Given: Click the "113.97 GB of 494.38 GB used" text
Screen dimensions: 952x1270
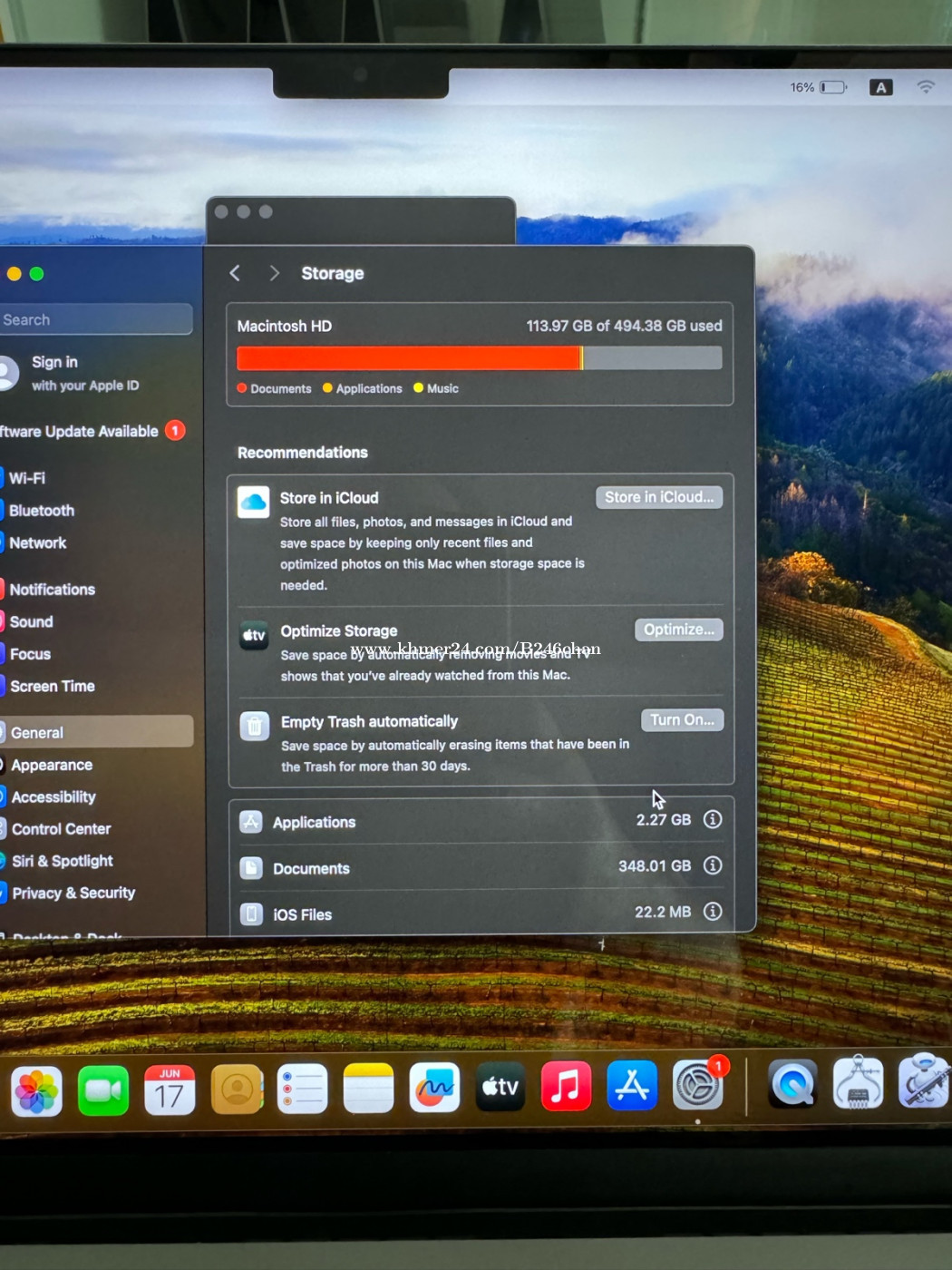Looking at the screenshot, I should (625, 326).
